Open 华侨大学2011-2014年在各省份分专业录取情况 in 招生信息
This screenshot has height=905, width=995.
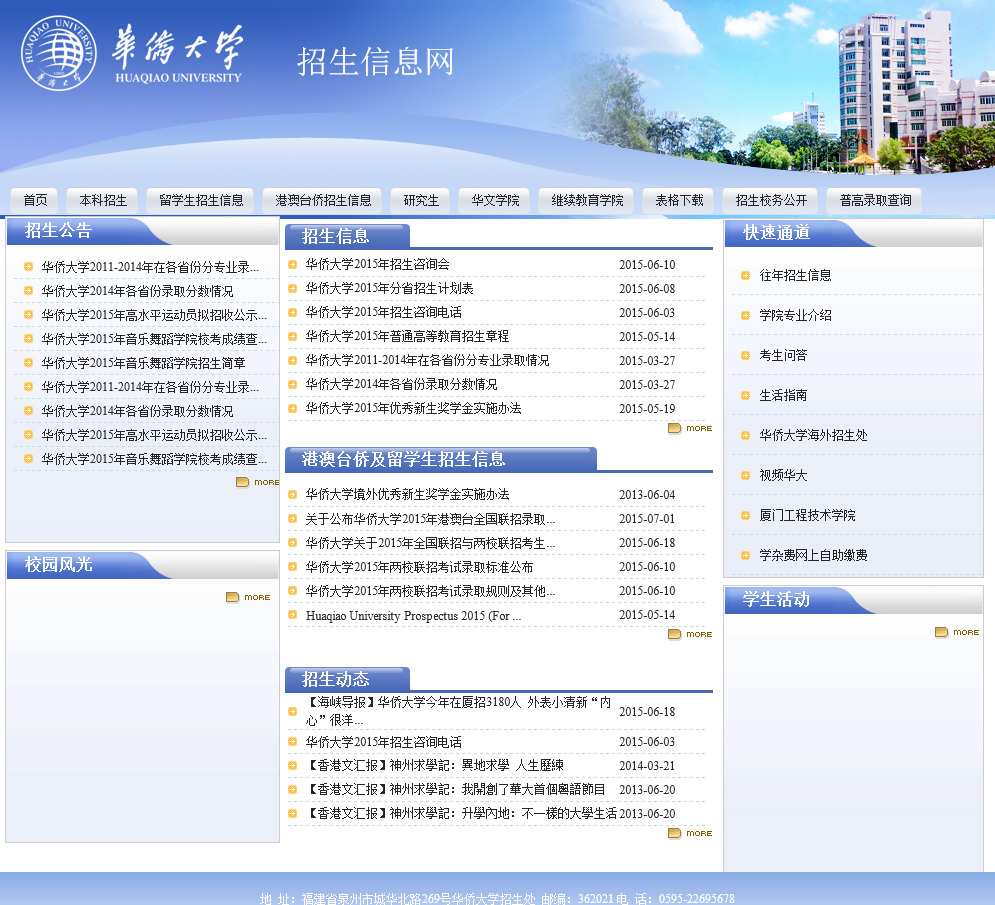(x=427, y=360)
